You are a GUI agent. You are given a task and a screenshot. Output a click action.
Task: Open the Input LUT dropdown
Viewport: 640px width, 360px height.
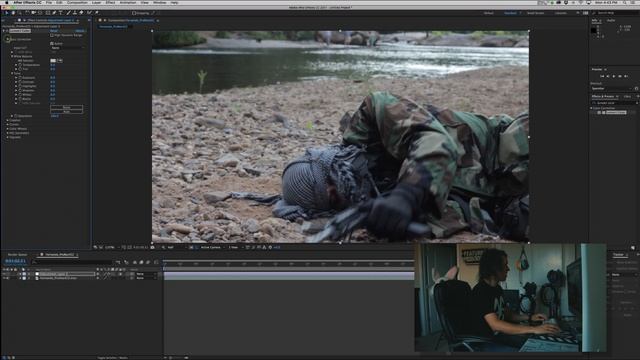pyautogui.click(x=67, y=48)
